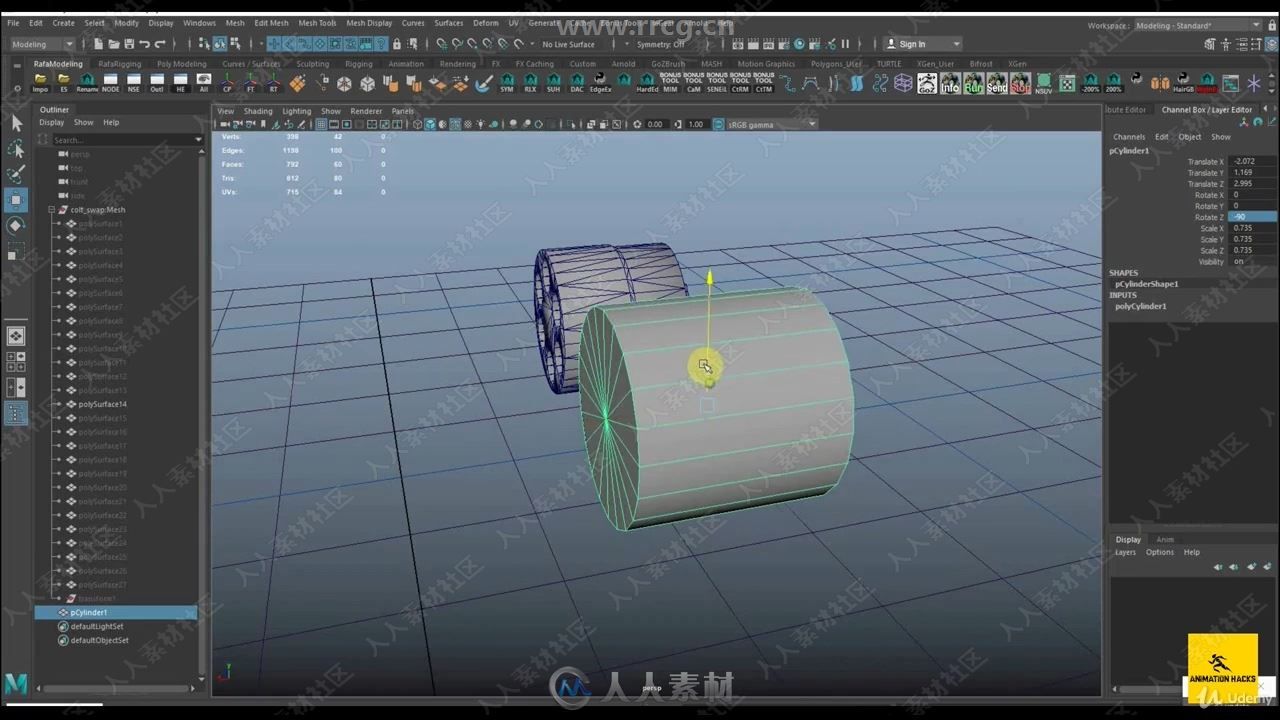Switch to the four-view panel layout
Viewport: 1280px width, 720px height.
point(16,362)
